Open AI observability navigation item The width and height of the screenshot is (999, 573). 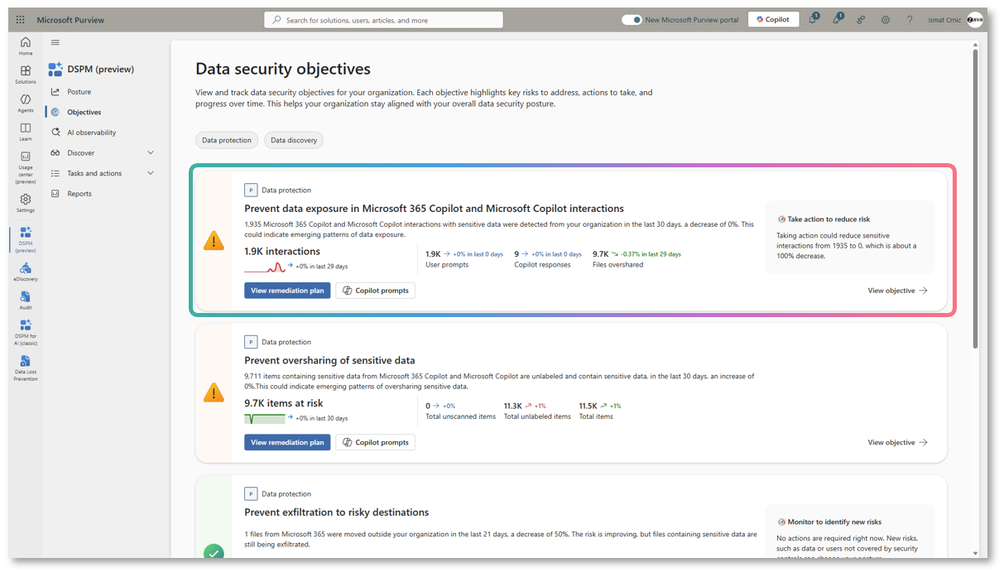click(x=91, y=132)
